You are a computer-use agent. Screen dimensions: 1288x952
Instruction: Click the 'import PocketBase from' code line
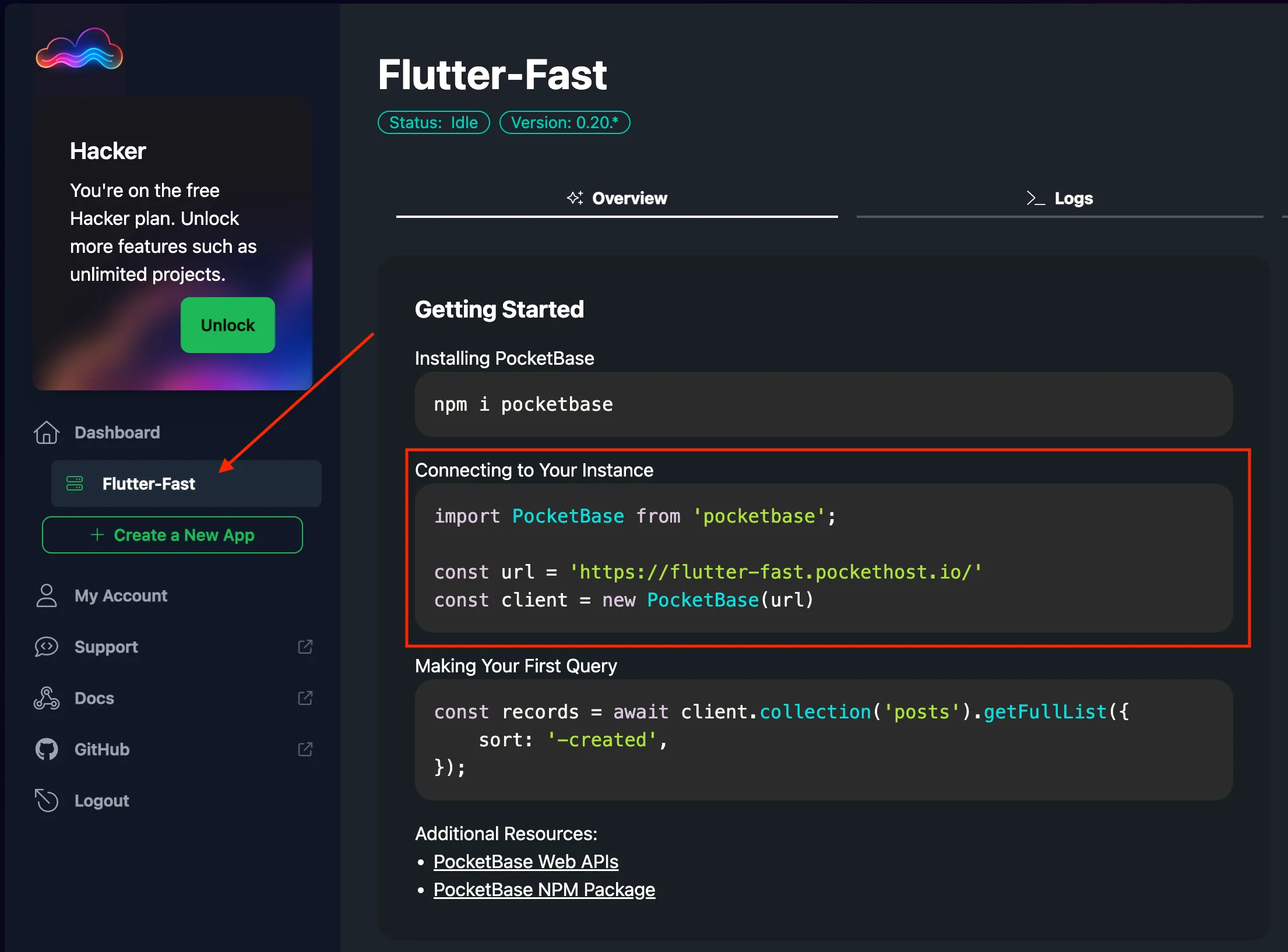pos(635,516)
